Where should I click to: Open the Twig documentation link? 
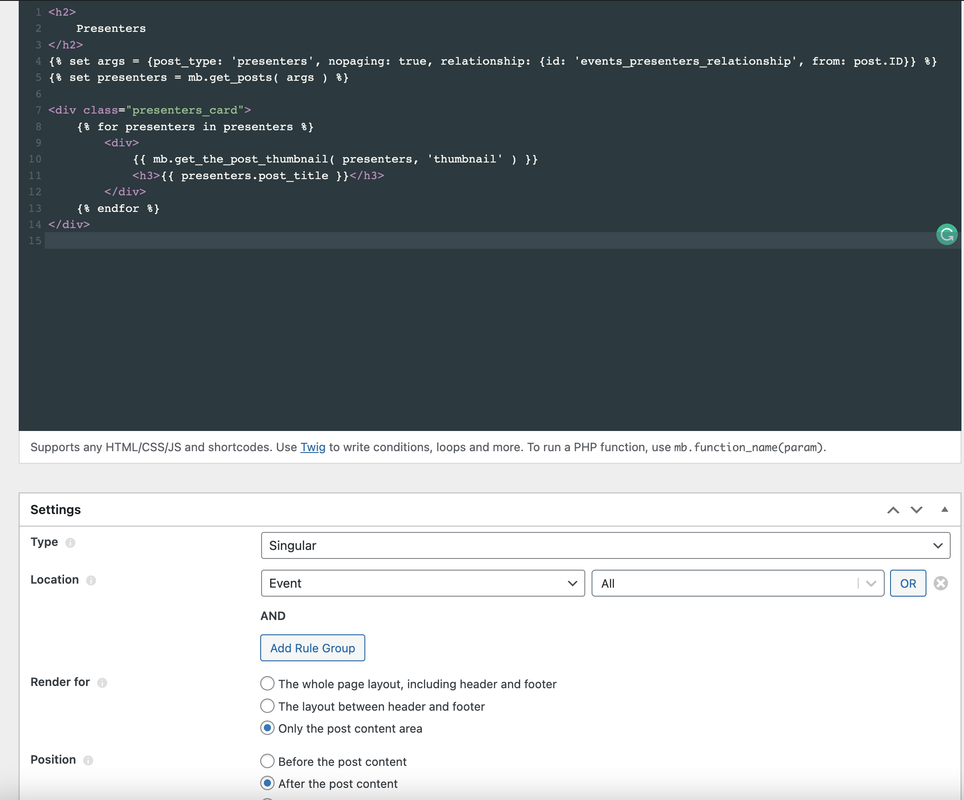[312, 447]
